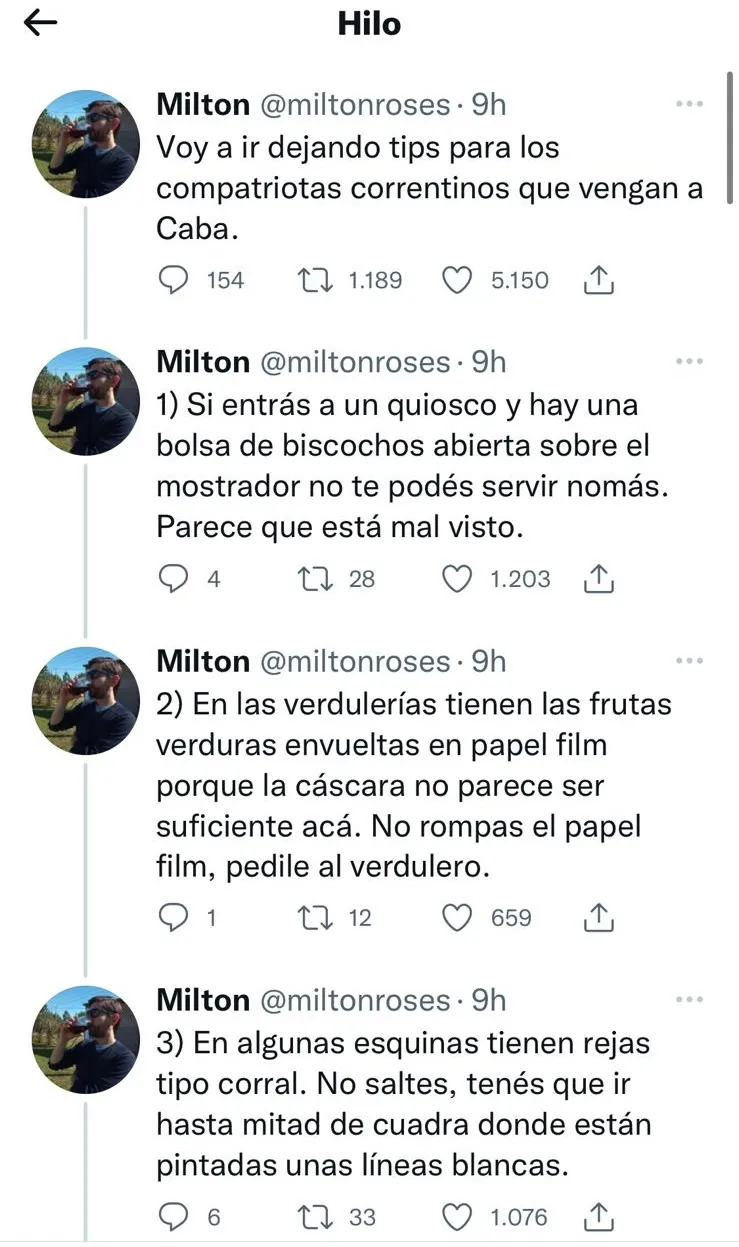
Task: Open more options on the first tweet
Action: pyautogui.click(x=690, y=104)
